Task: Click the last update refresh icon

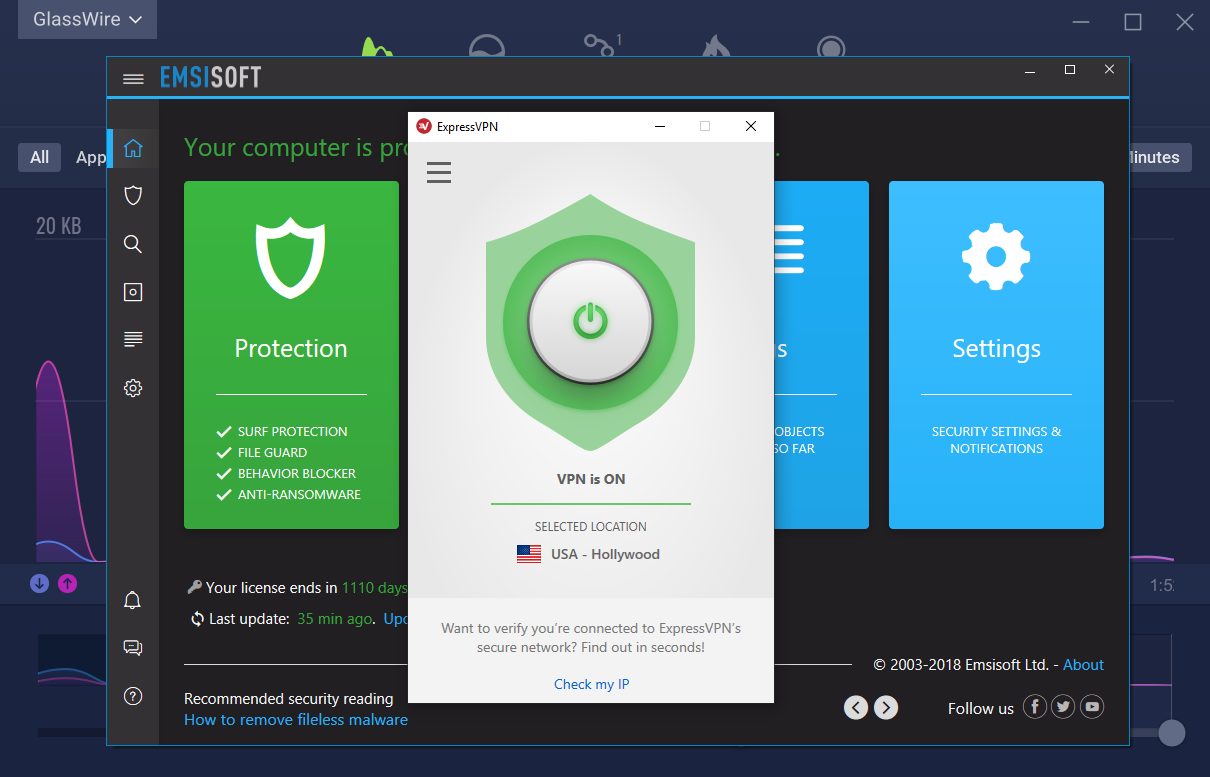Action: 197,619
